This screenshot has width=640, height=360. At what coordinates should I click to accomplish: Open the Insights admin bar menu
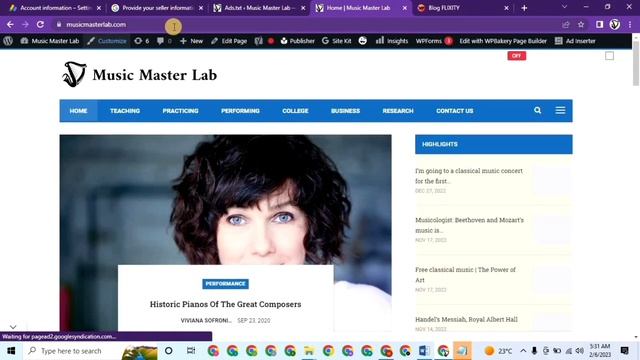392,41
